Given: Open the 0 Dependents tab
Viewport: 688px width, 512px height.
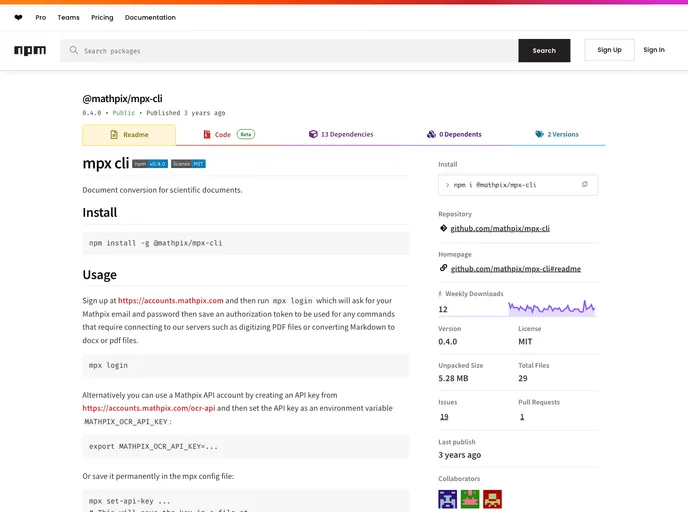Looking at the screenshot, I should (454, 134).
